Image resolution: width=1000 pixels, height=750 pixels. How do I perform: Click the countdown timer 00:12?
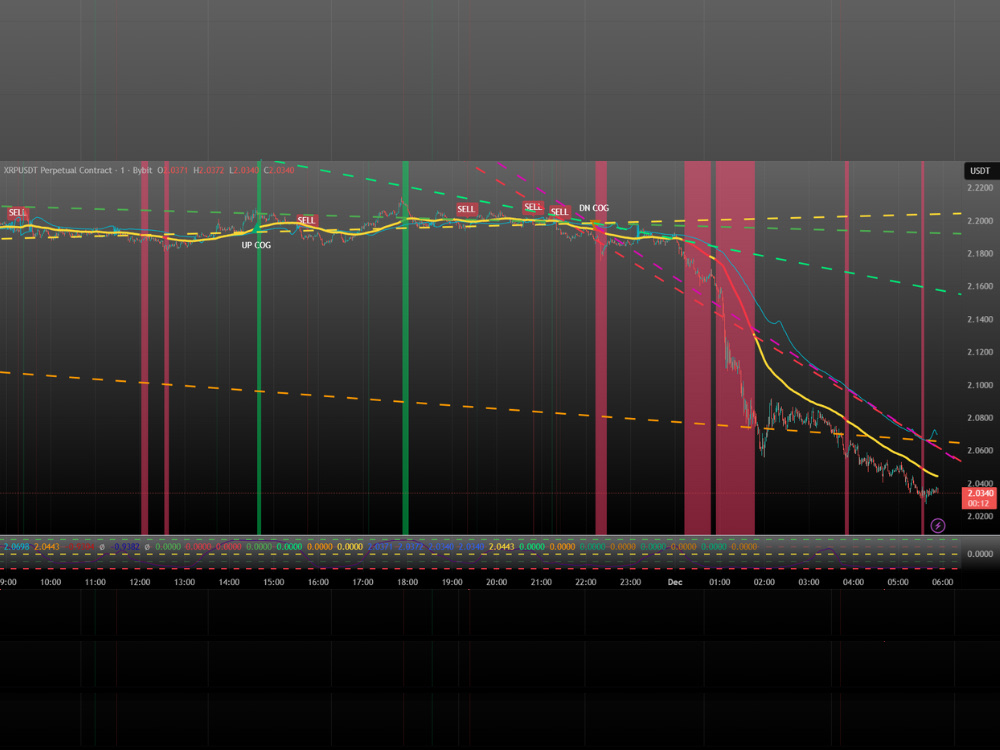[978, 503]
